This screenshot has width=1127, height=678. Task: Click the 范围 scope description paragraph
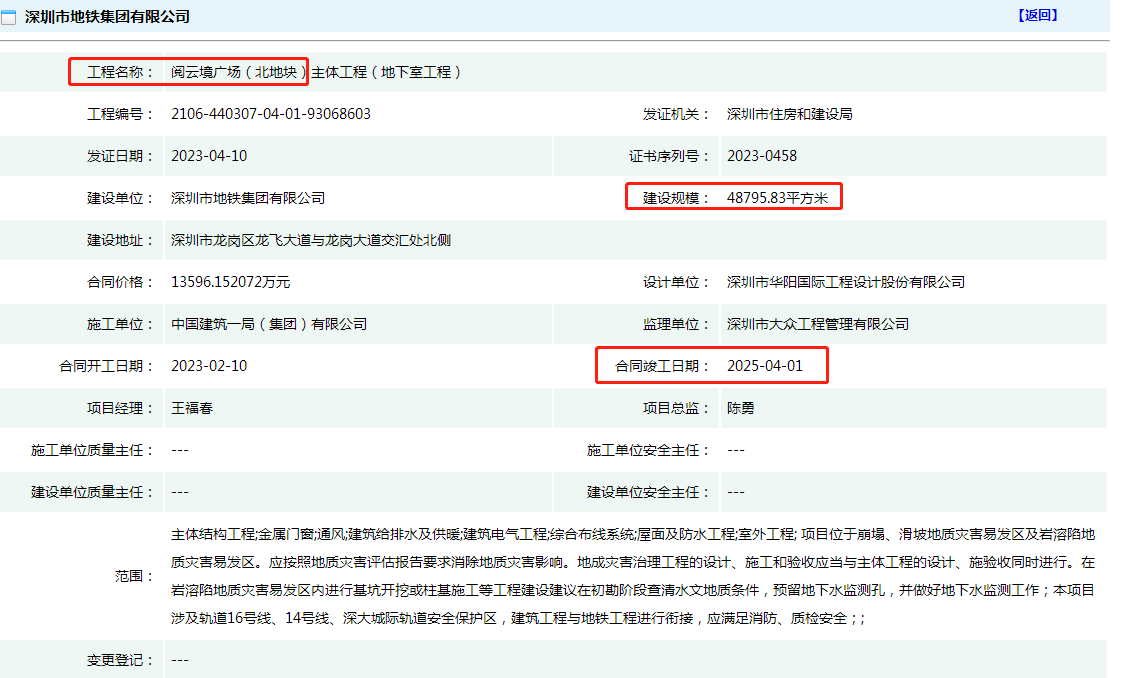tap(633, 576)
